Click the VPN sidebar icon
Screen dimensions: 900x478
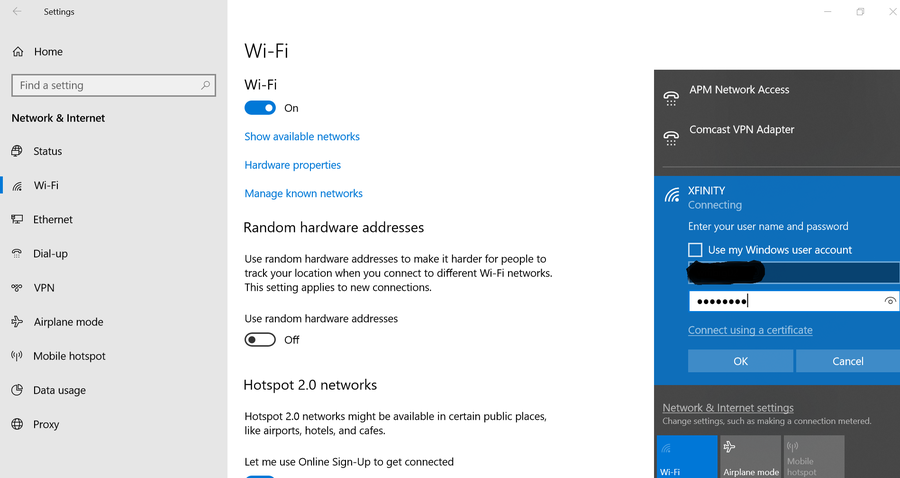pyautogui.click(x=17, y=287)
